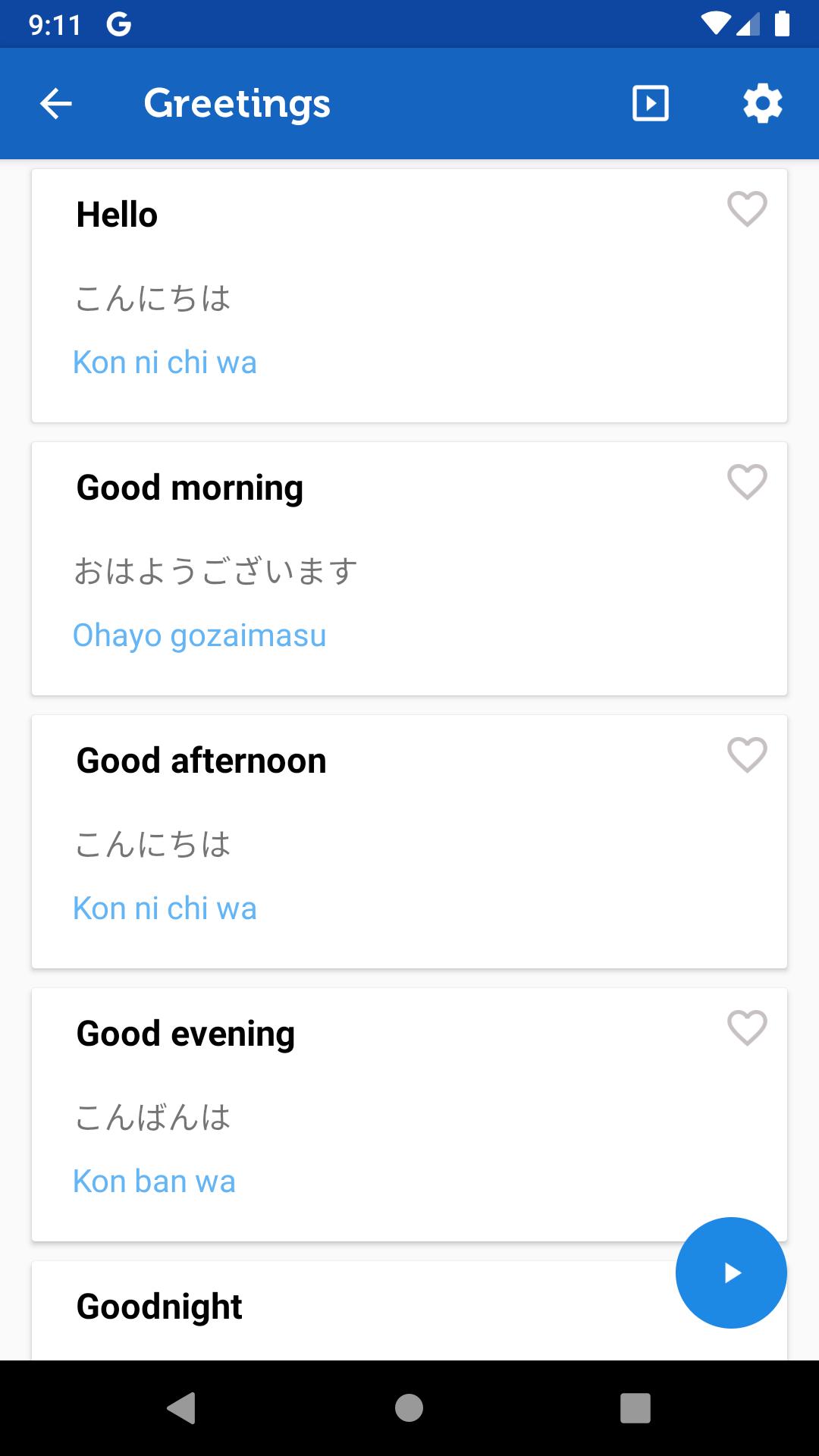Favorite the Hello phrase
This screenshot has width=819, height=1456.
point(747,209)
